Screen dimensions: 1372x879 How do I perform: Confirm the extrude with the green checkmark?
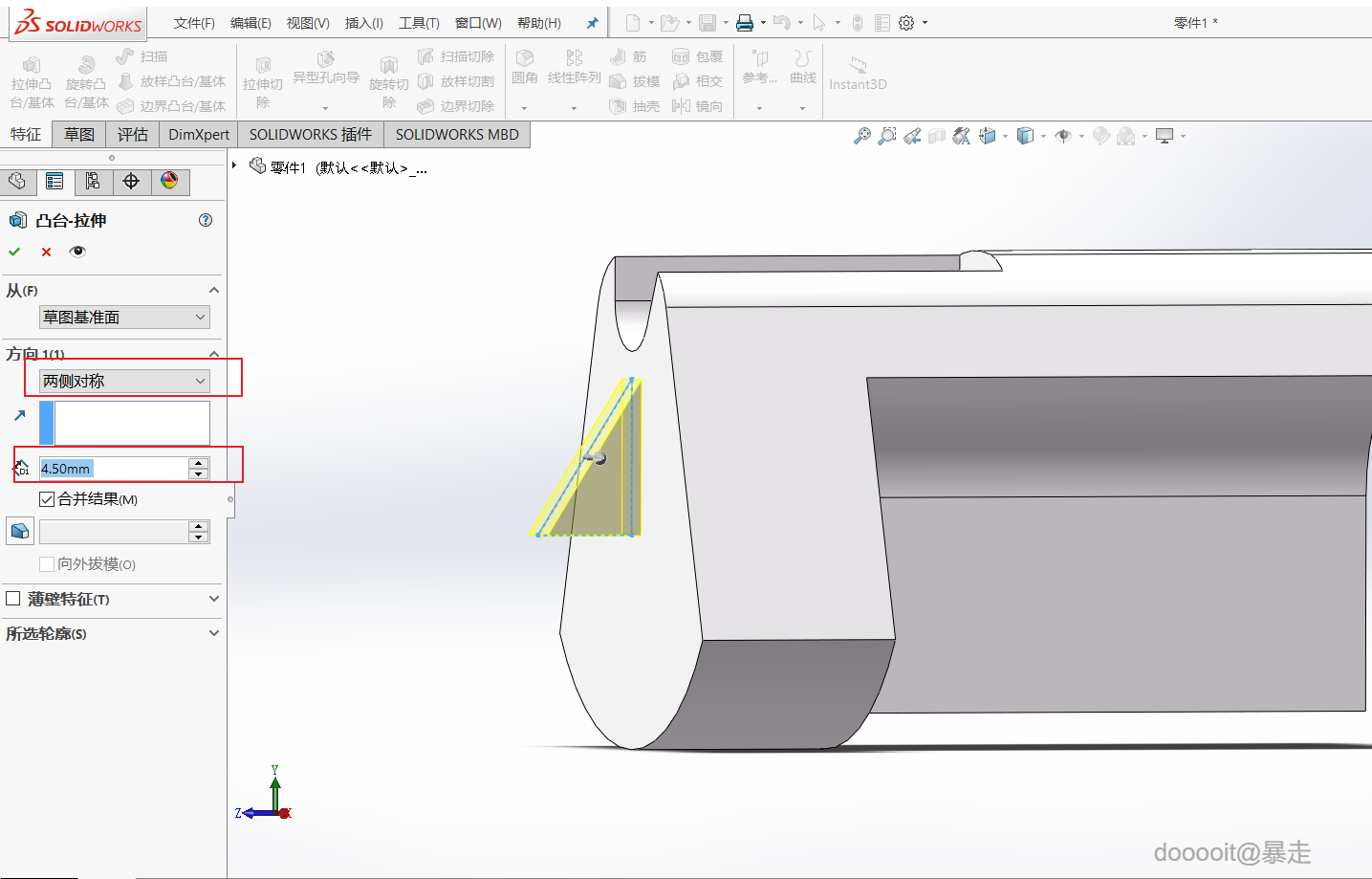click(x=14, y=252)
